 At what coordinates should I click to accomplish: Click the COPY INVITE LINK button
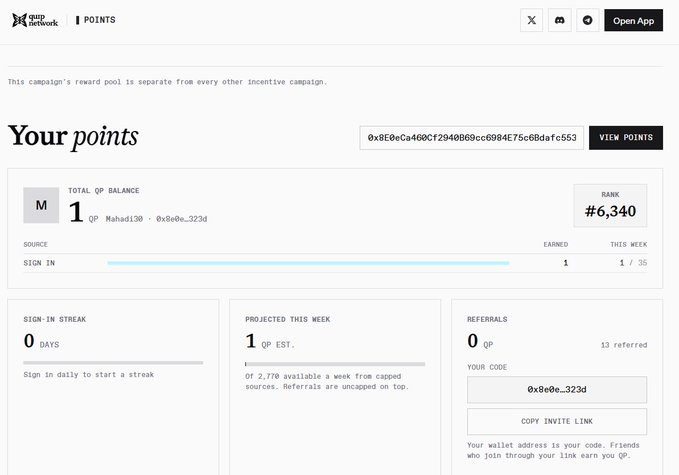click(557, 421)
